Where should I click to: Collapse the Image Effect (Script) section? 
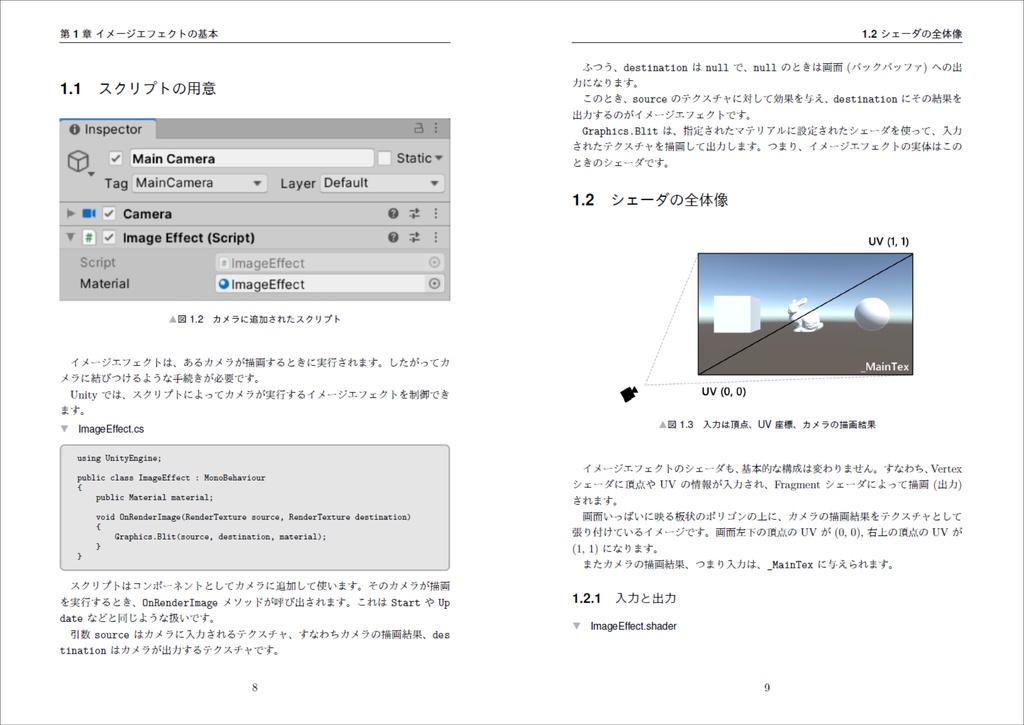pyautogui.click(x=69, y=239)
